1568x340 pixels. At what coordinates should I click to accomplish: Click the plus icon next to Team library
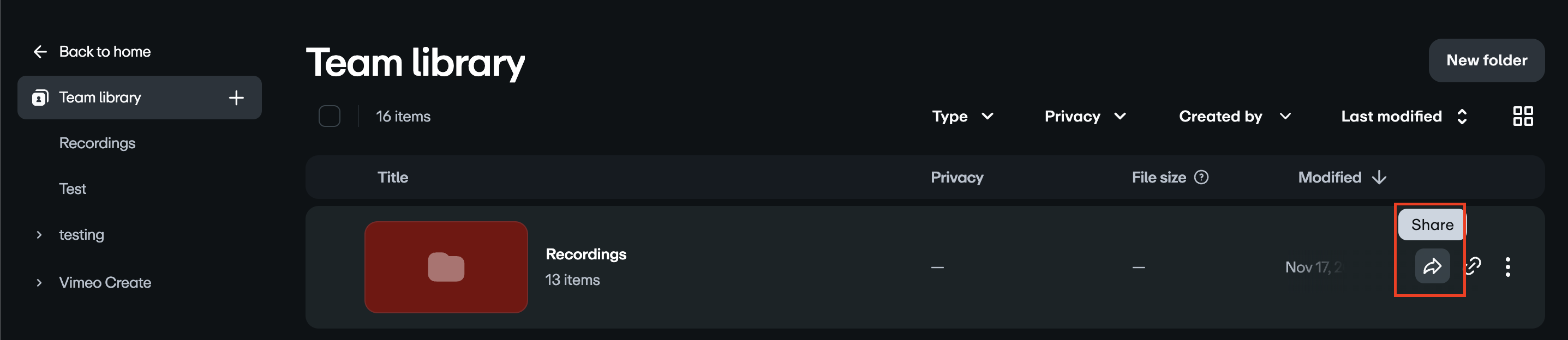(x=236, y=98)
